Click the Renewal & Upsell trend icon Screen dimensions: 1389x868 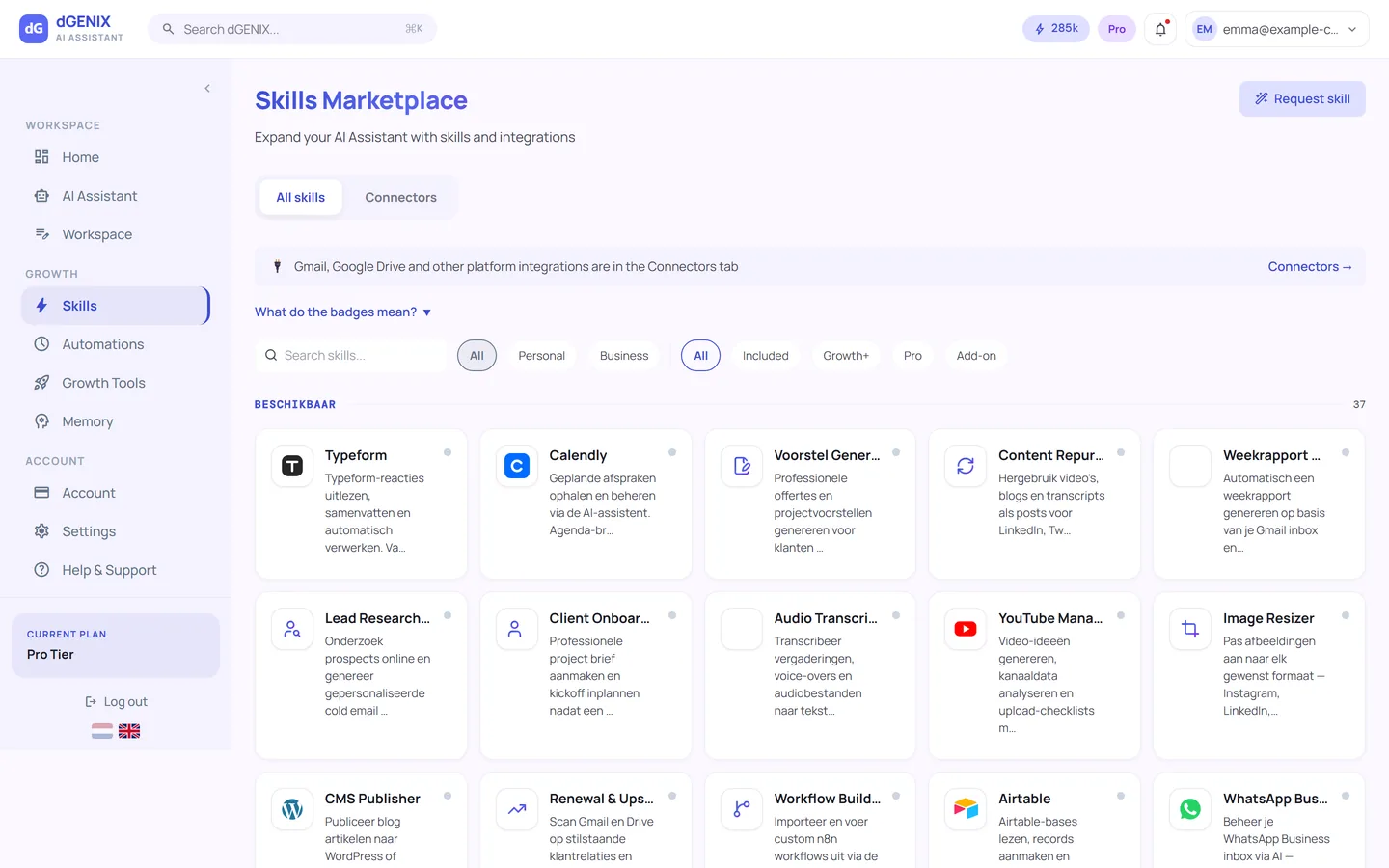point(517,809)
